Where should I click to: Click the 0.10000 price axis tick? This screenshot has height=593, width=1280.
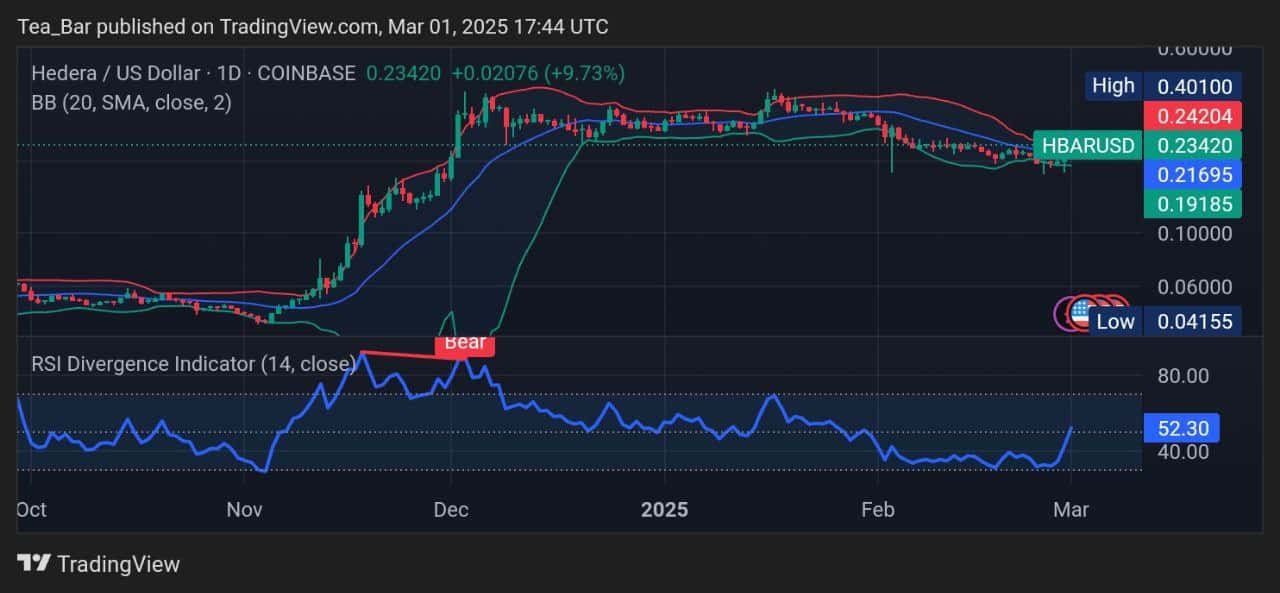1197,233
